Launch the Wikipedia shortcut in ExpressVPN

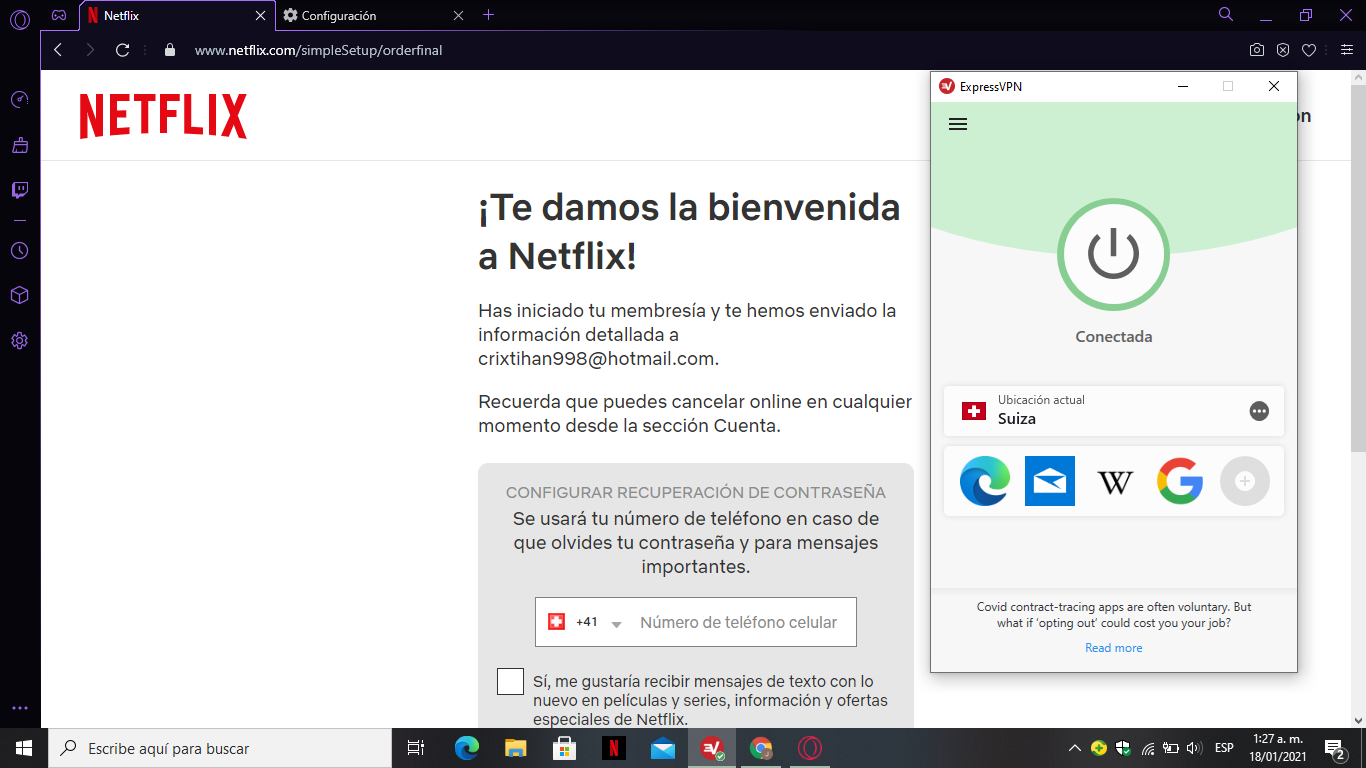[1115, 482]
